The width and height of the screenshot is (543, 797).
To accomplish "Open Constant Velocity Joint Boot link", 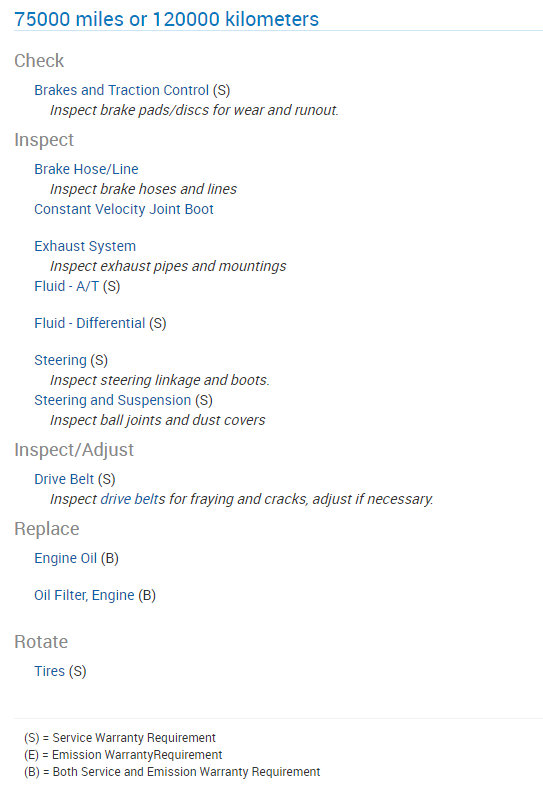I will 124,209.
